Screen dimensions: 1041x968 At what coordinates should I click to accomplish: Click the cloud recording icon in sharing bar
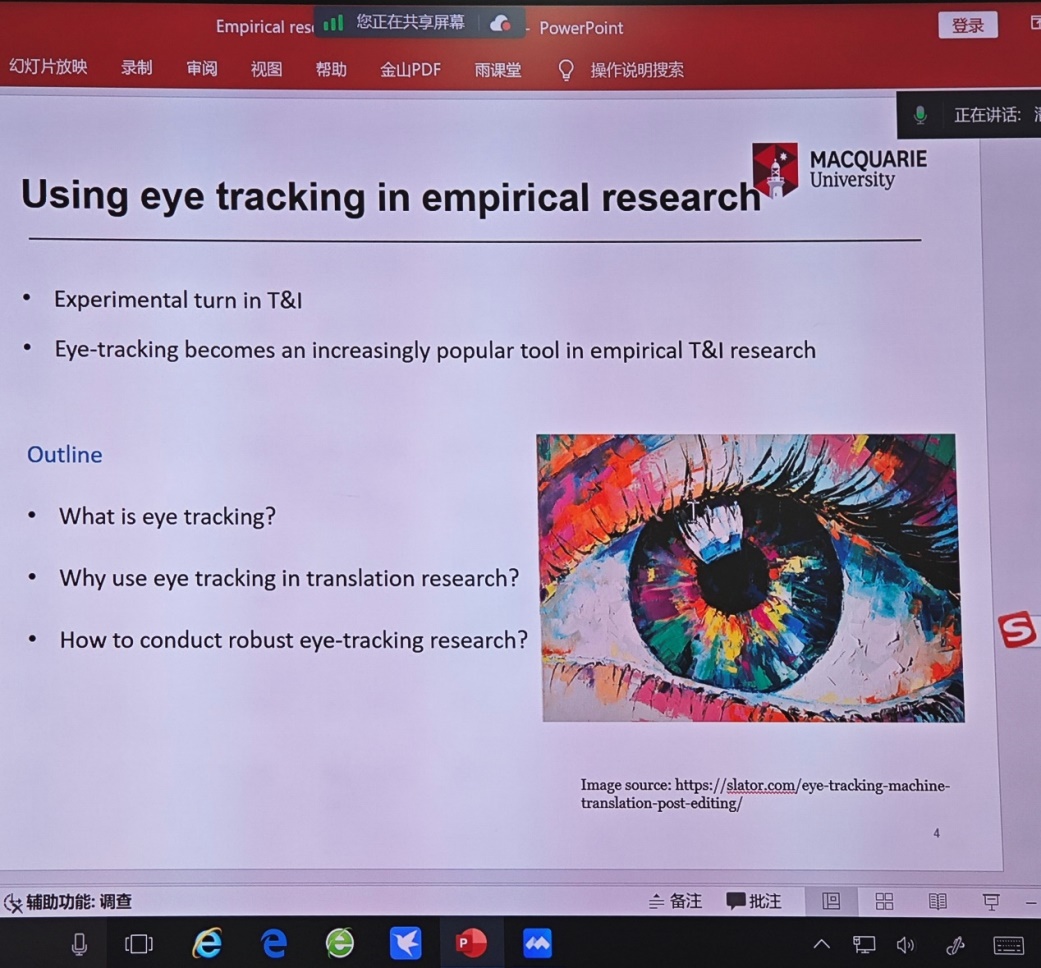[500, 24]
